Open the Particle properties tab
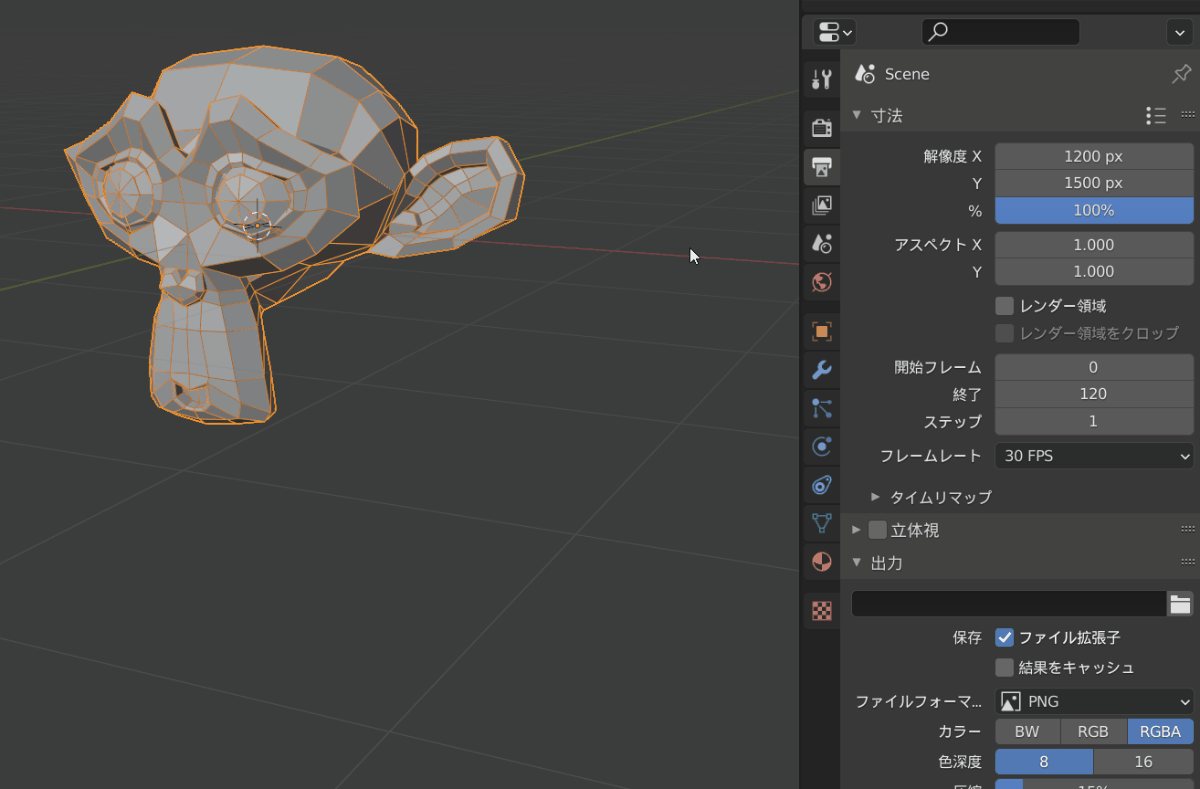The width and height of the screenshot is (1200, 789). [822, 408]
